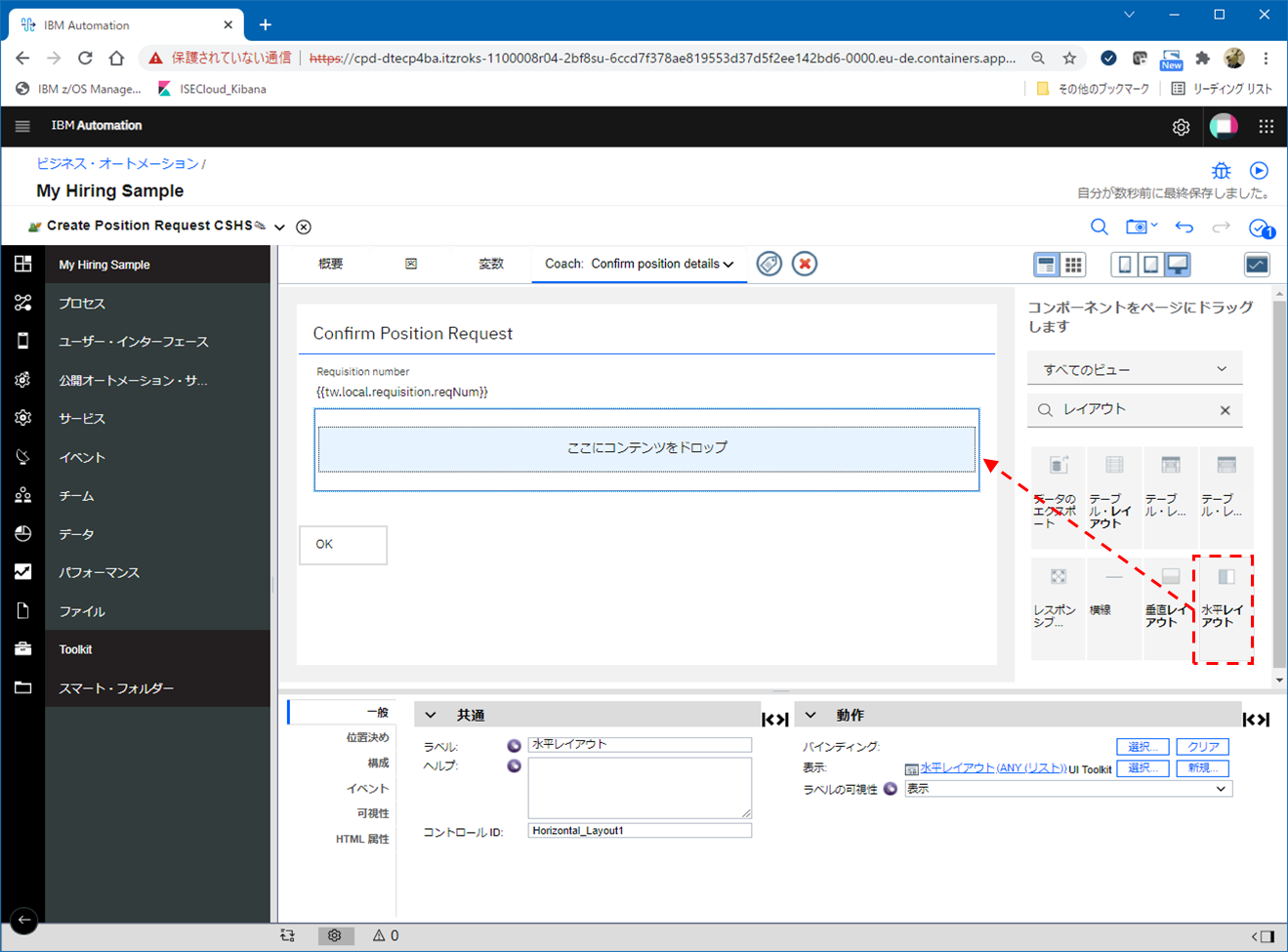Collapse the 共通 properties section
Viewport: 1288px width, 952px height.
(431, 716)
